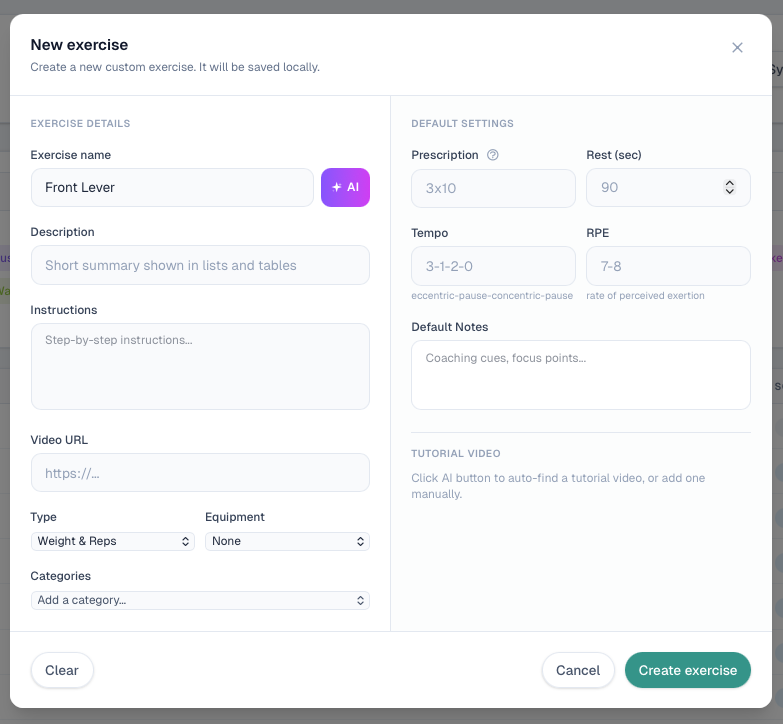The image size is (783, 724).
Task: Click the Prescription help question-mark icon
Action: click(x=492, y=155)
